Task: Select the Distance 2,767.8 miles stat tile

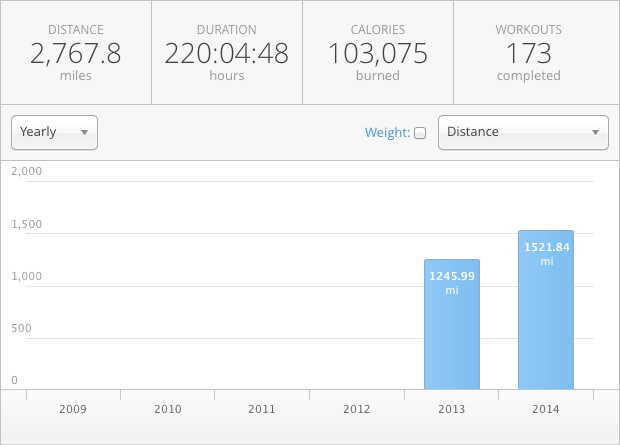Action: (76, 52)
